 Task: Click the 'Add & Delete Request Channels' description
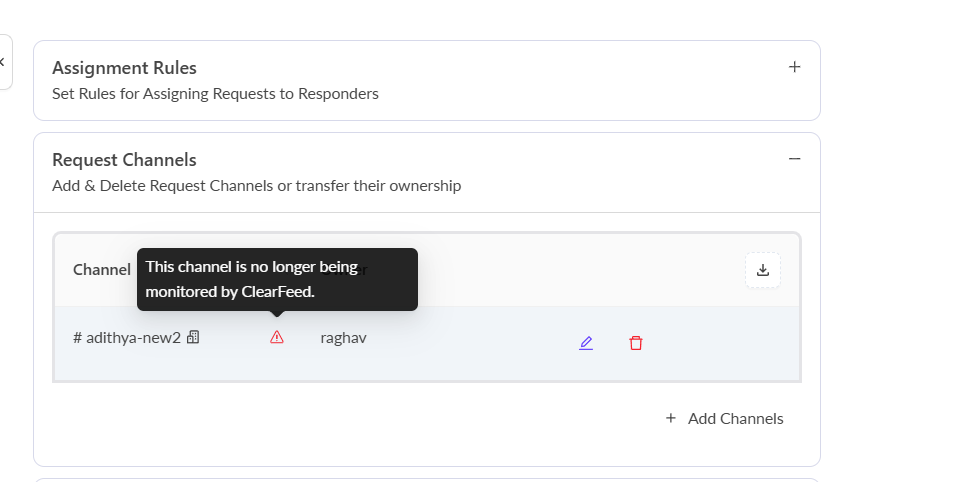pyautogui.click(x=256, y=186)
